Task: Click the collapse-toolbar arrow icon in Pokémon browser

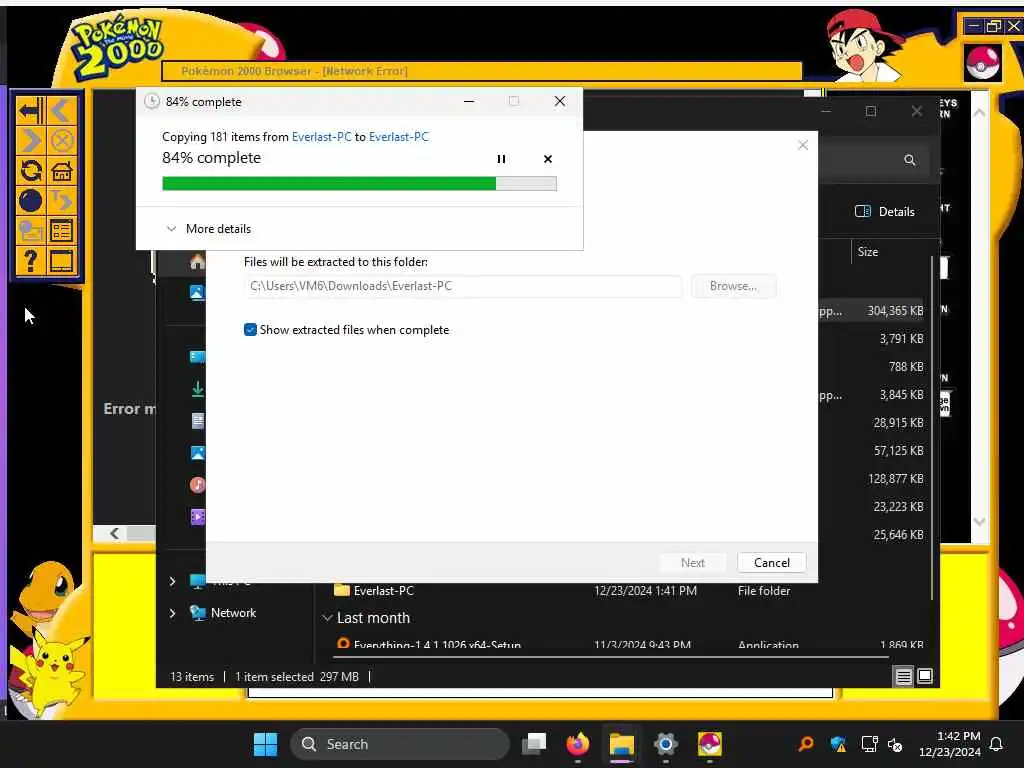Action: pyautogui.click(x=31, y=110)
